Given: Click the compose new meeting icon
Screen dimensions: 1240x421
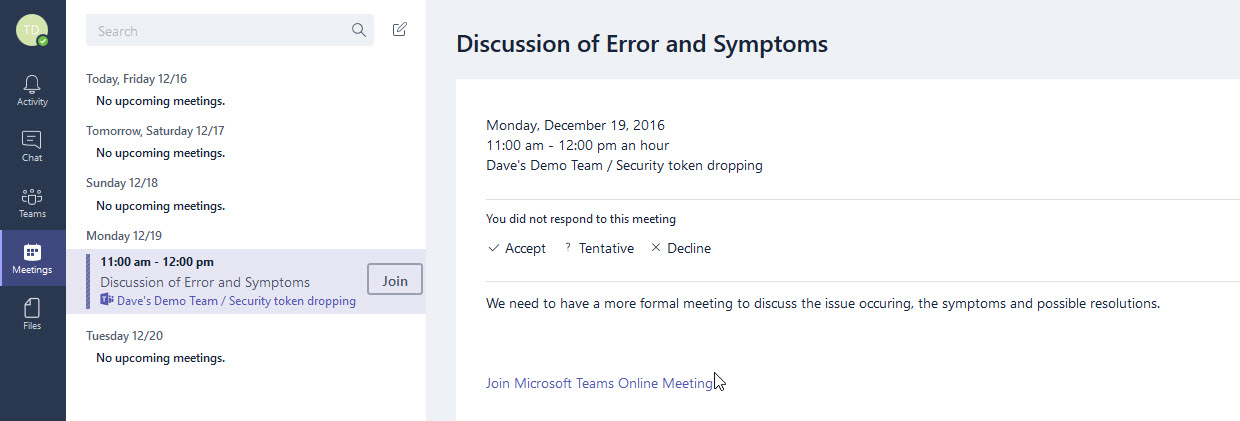Looking at the screenshot, I should tap(400, 30).
